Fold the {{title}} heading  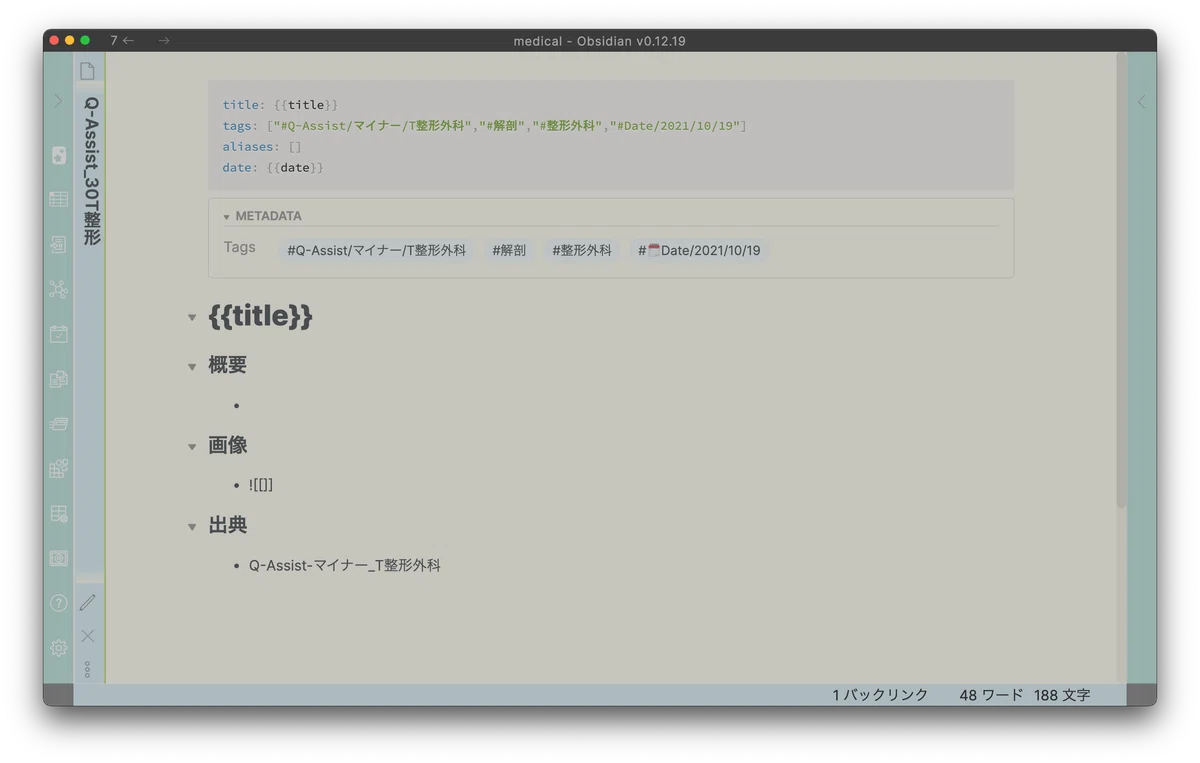pyautogui.click(x=192, y=318)
